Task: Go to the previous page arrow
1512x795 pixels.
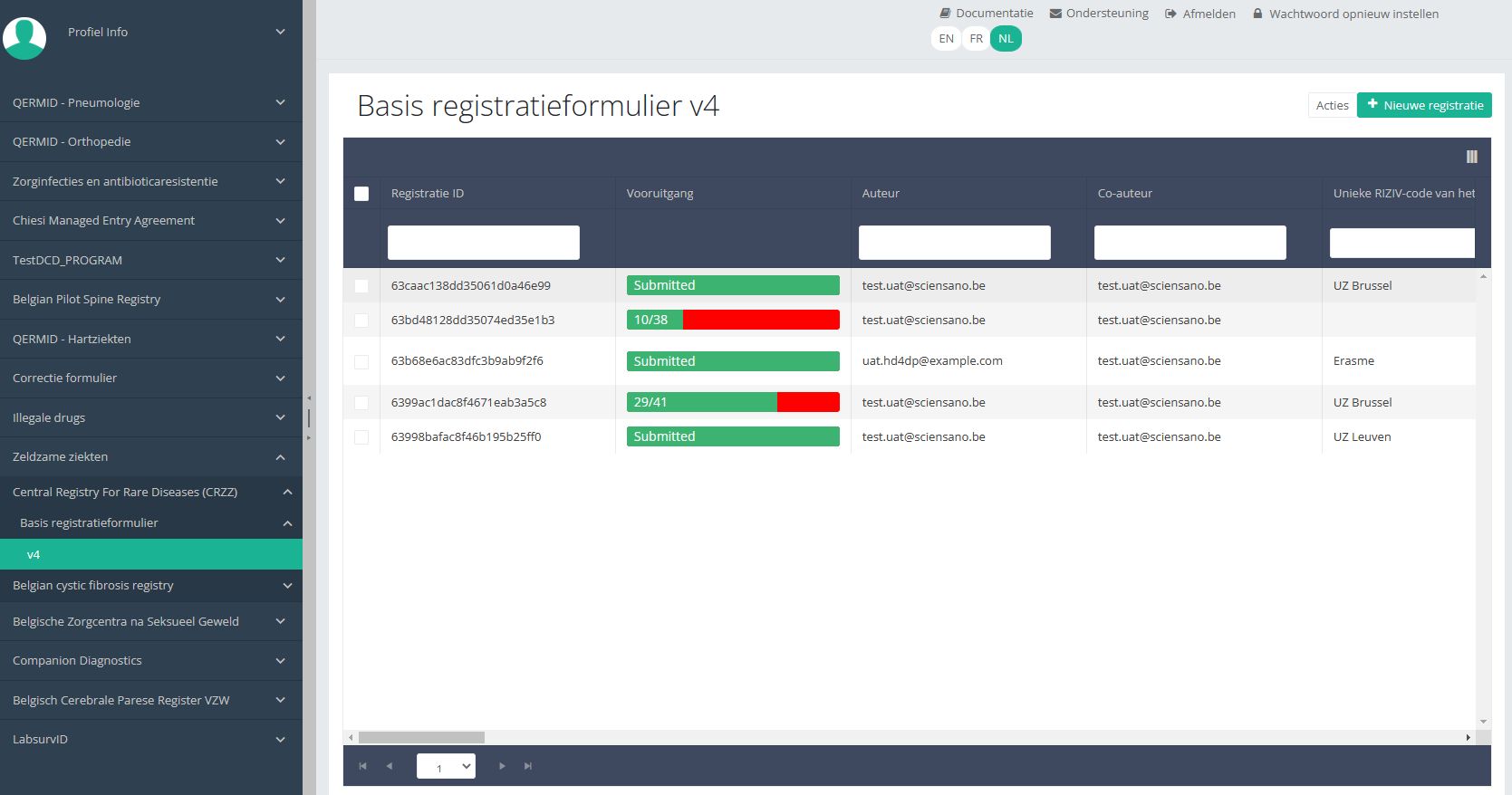Action: [390, 766]
